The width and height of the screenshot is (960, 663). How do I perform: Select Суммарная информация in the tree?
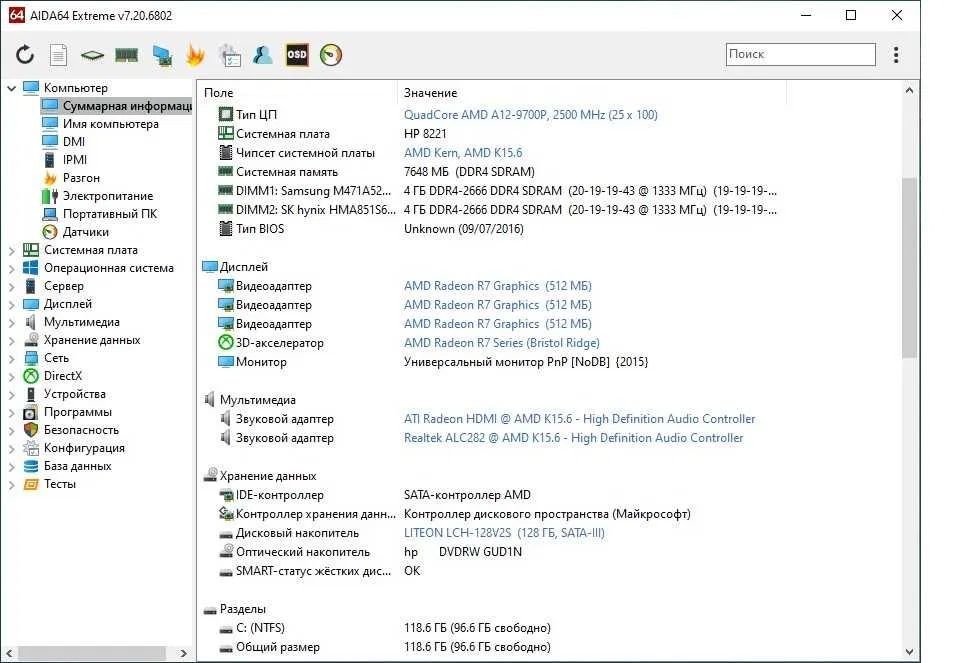pyautogui.click(x=116, y=106)
